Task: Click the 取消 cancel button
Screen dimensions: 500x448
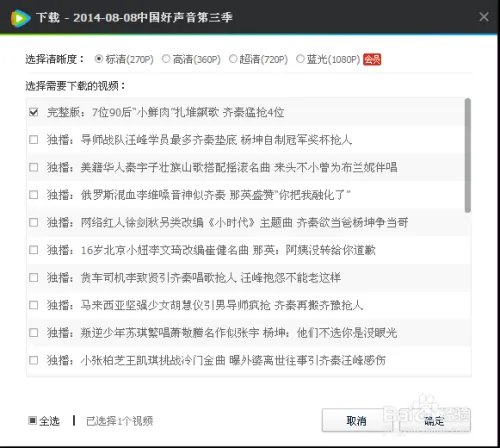Action: pos(356,421)
